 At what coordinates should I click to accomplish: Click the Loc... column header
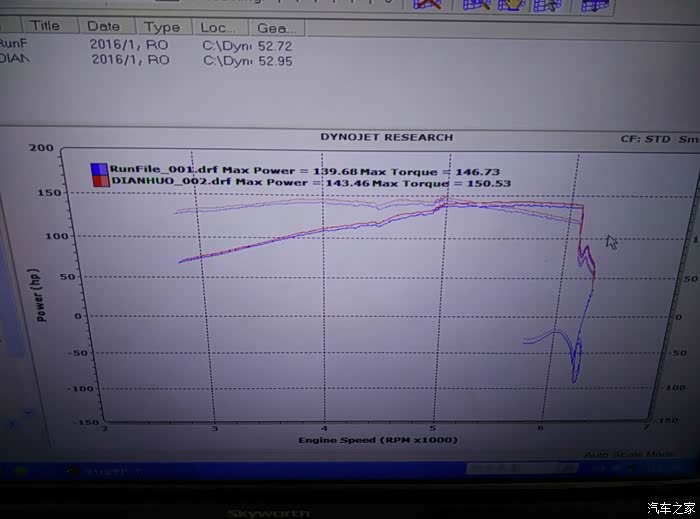tap(220, 28)
